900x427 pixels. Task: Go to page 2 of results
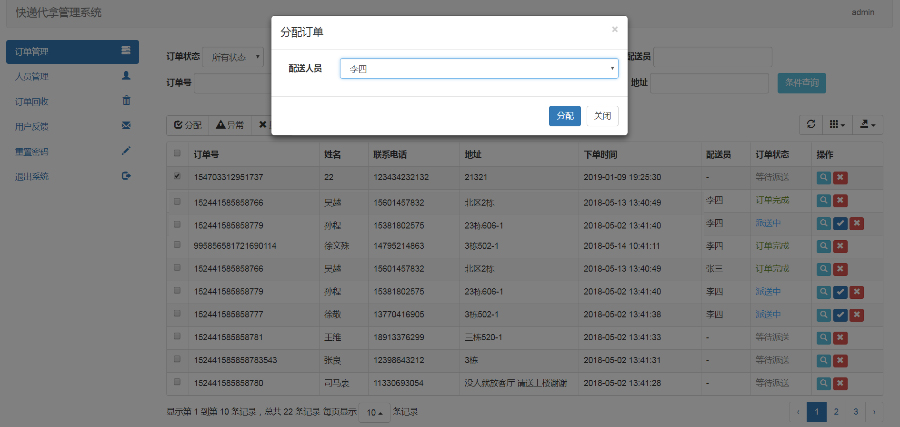(x=836, y=411)
